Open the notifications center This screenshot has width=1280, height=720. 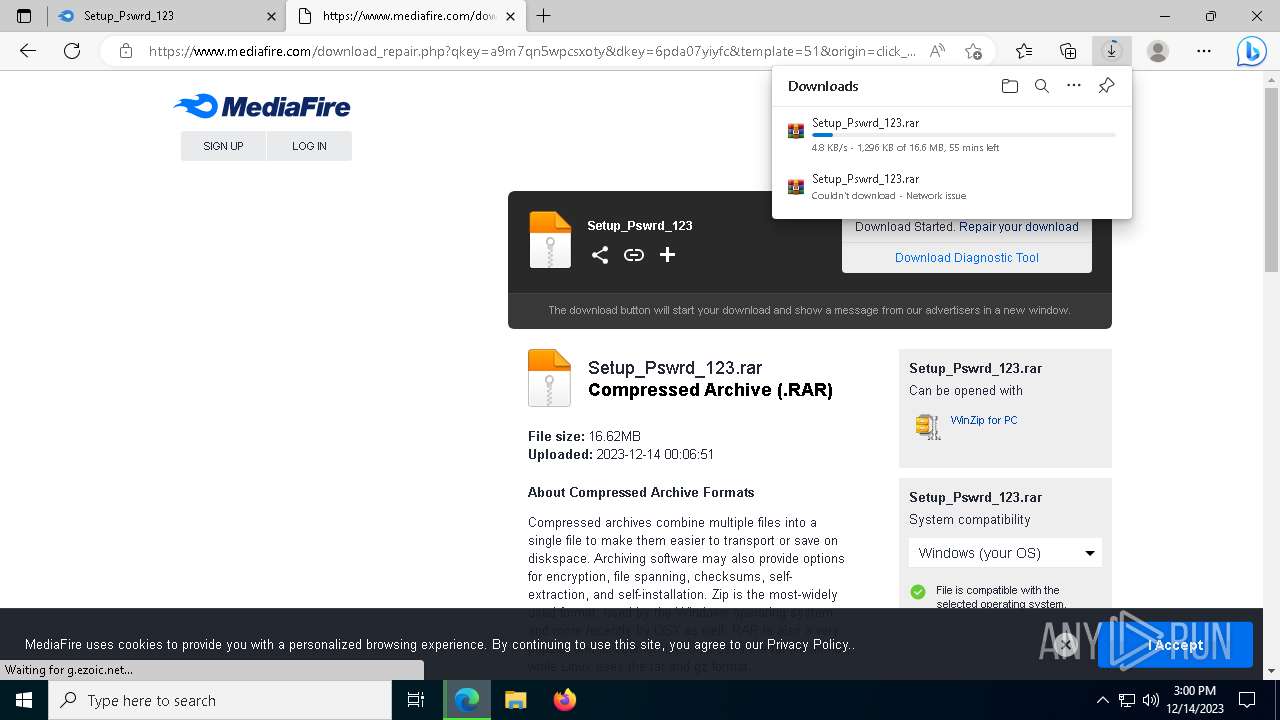pyautogui.click(x=1247, y=700)
